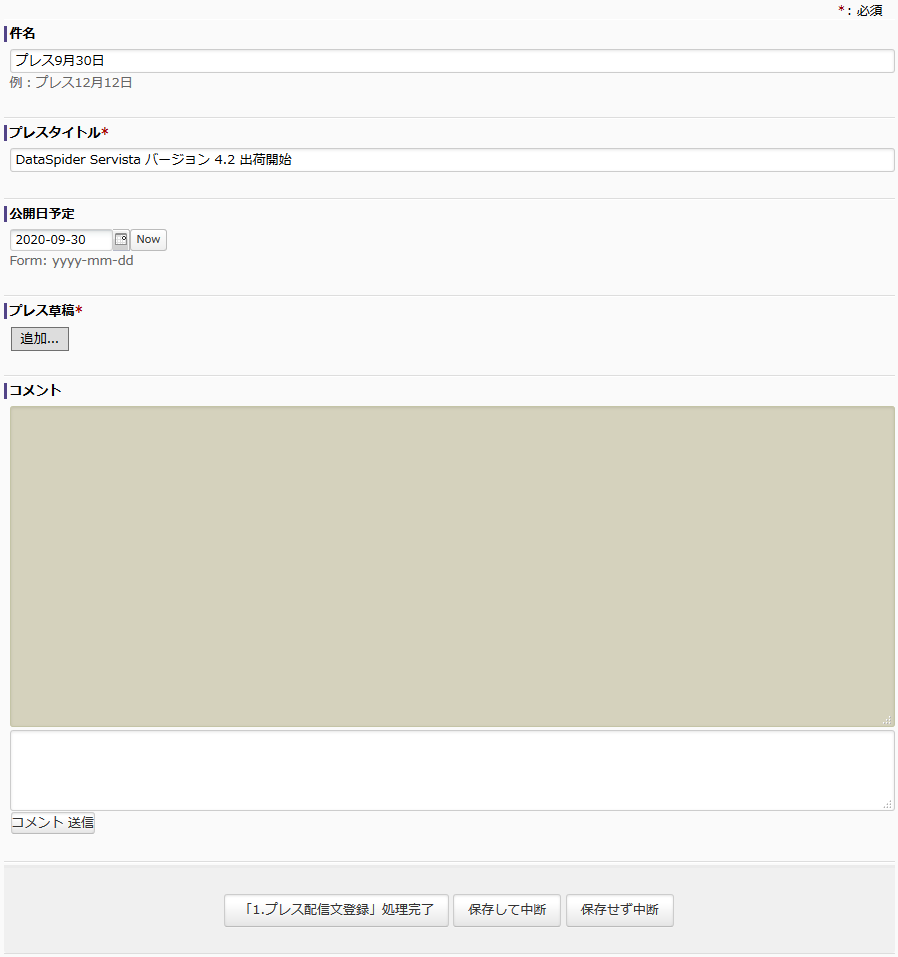898x957 pixels.
Task: Click the コメント section heading
Action: (35, 390)
